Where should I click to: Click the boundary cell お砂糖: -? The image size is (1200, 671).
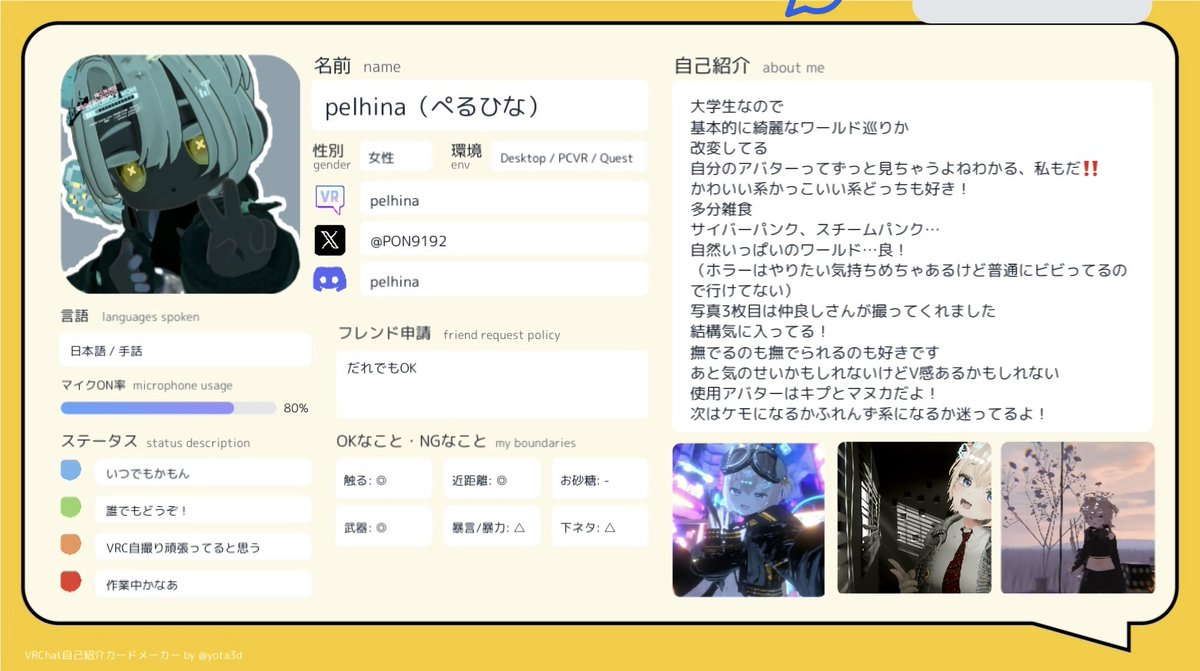coord(599,479)
